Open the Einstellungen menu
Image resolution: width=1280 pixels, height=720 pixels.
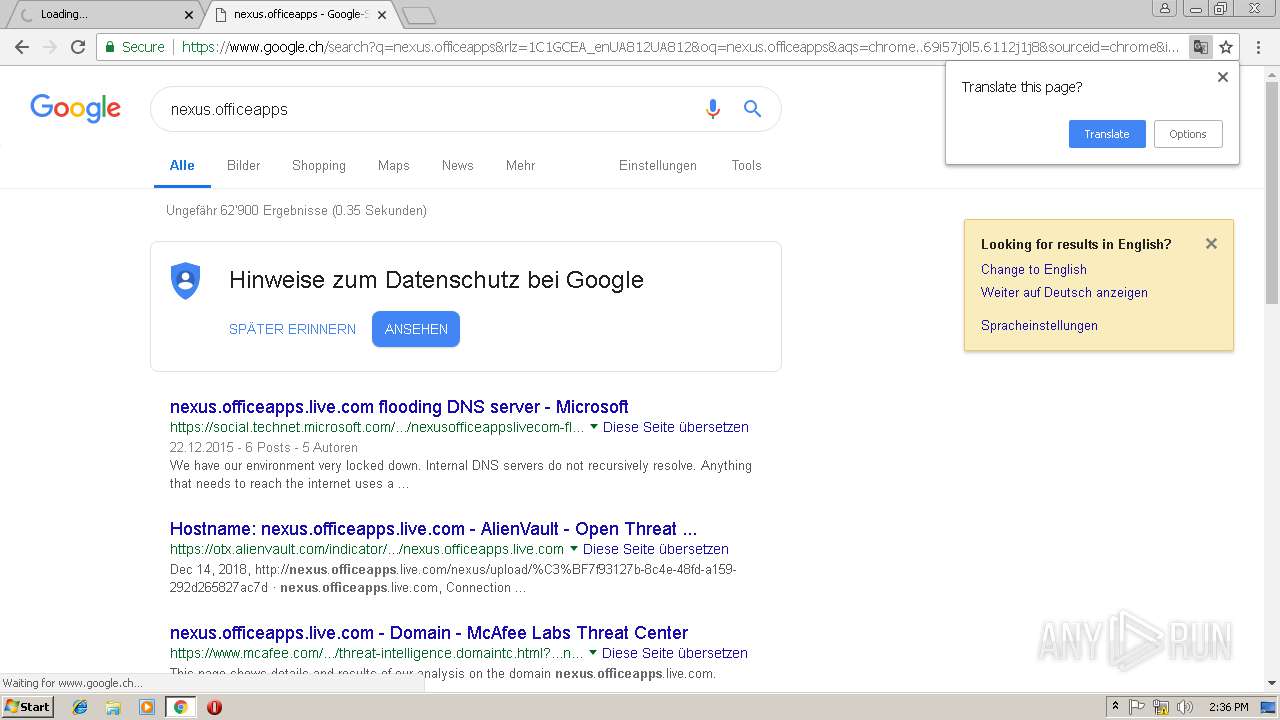pos(658,166)
